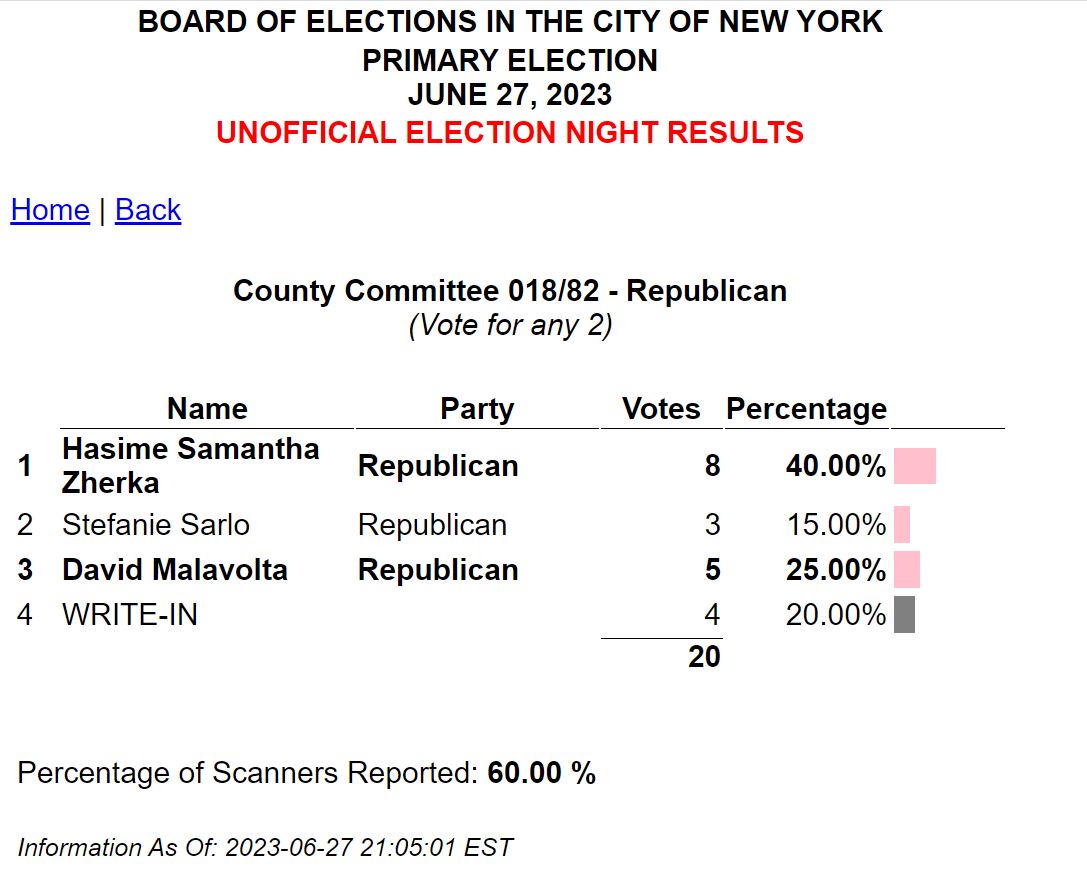Open the Home link
Image resolution: width=1087 pixels, height=882 pixels.
(x=50, y=209)
